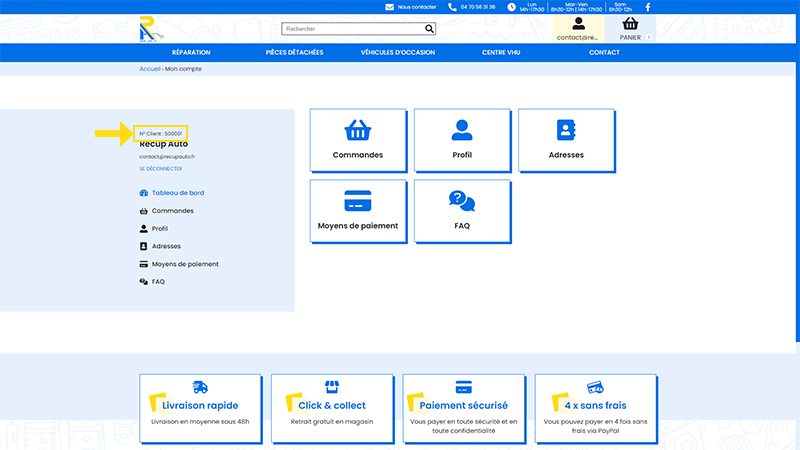
Task: Open the CENTRE VHU menu item
Action: pos(501,53)
